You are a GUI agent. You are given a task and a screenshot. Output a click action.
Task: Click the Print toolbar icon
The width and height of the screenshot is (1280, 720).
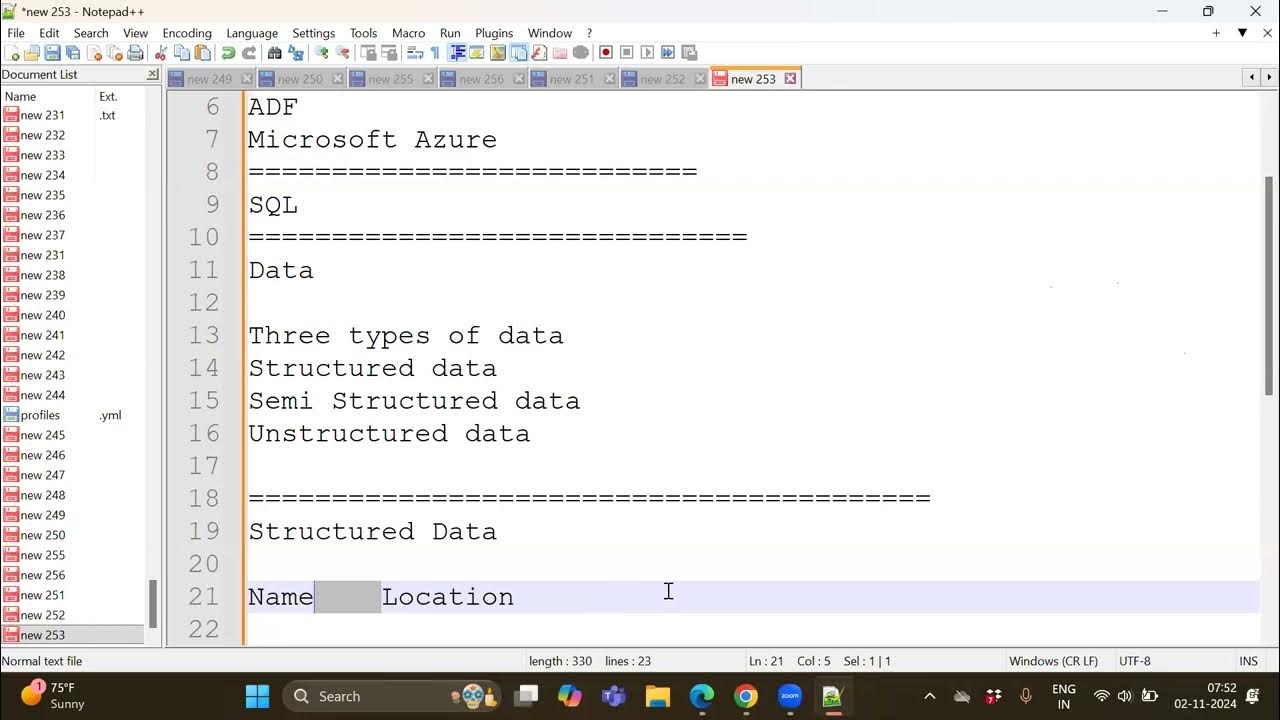[134, 53]
